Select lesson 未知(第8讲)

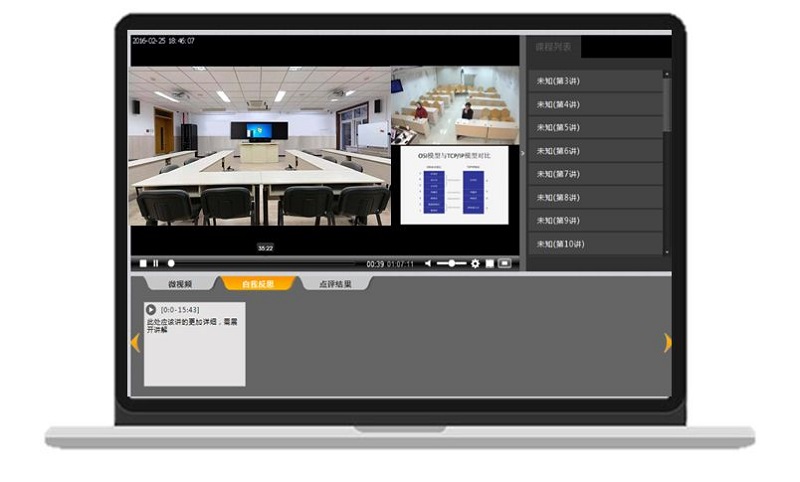[x=595, y=197]
